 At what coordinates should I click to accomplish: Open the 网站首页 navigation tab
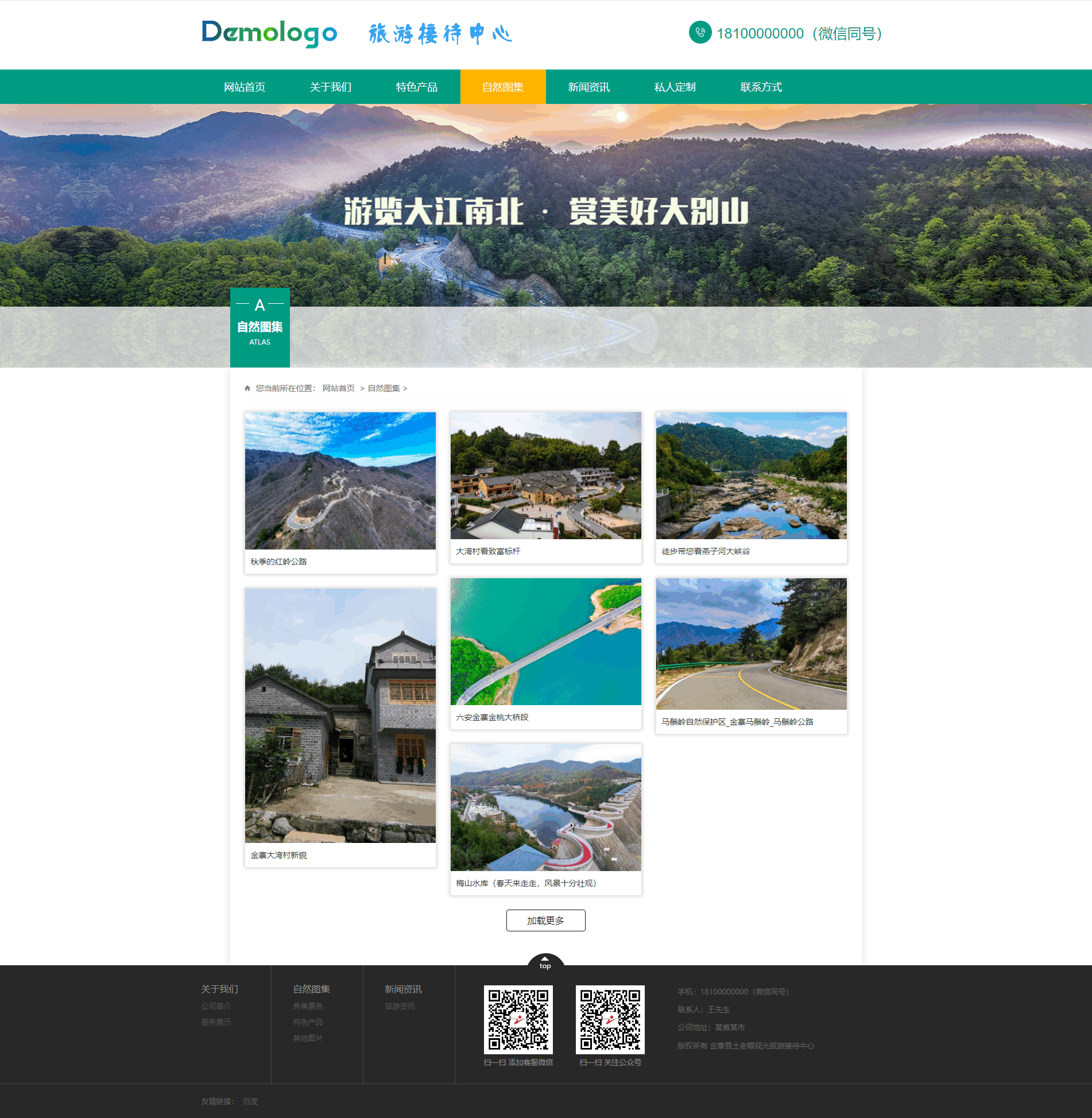pyautogui.click(x=245, y=87)
